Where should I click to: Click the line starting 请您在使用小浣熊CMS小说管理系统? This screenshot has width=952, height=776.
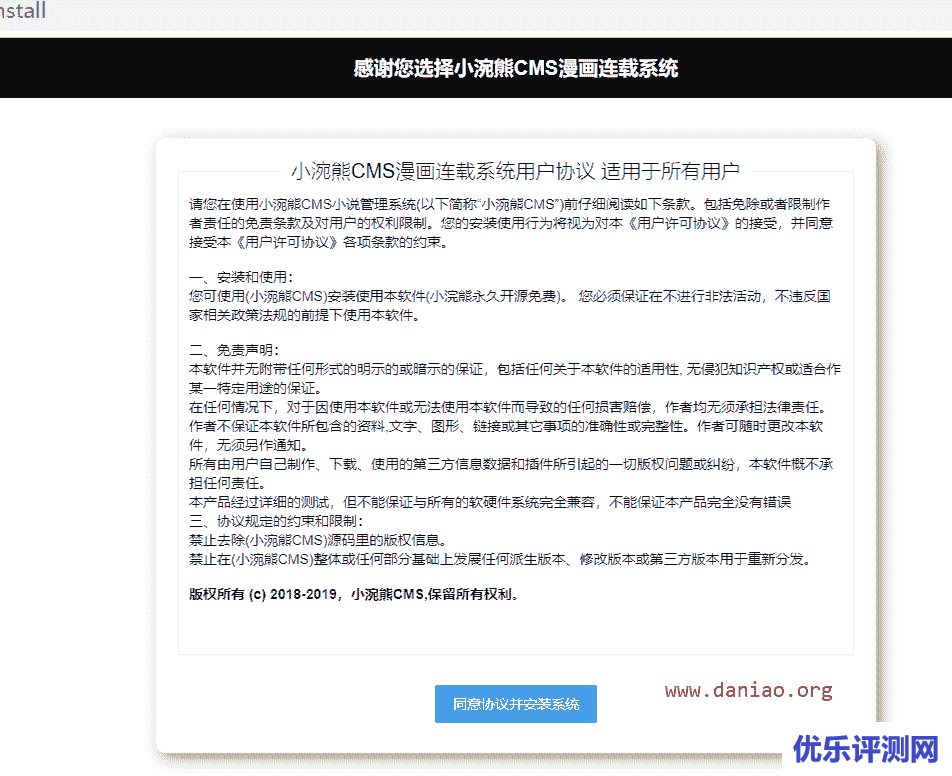509,204
